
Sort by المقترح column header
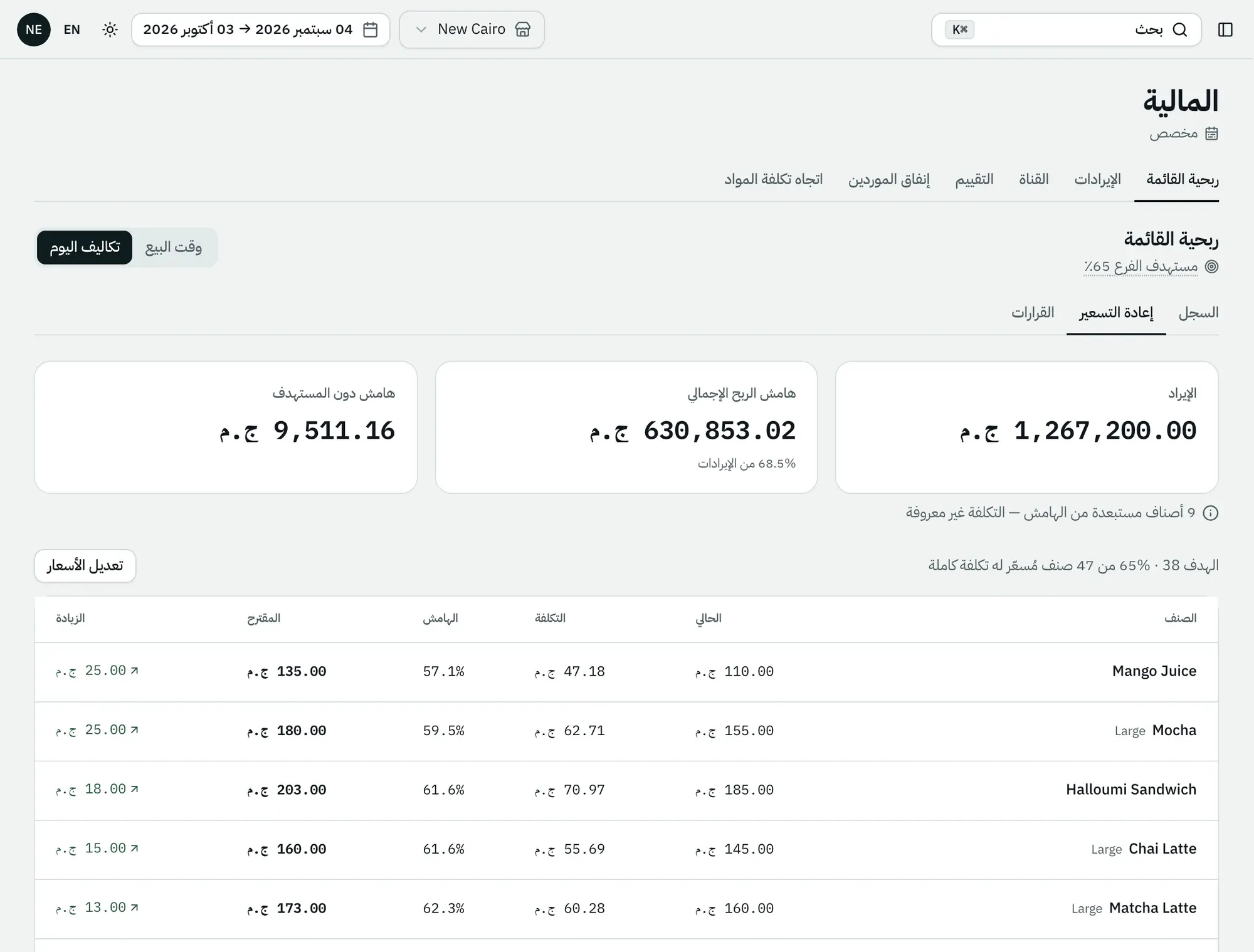(x=263, y=619)
